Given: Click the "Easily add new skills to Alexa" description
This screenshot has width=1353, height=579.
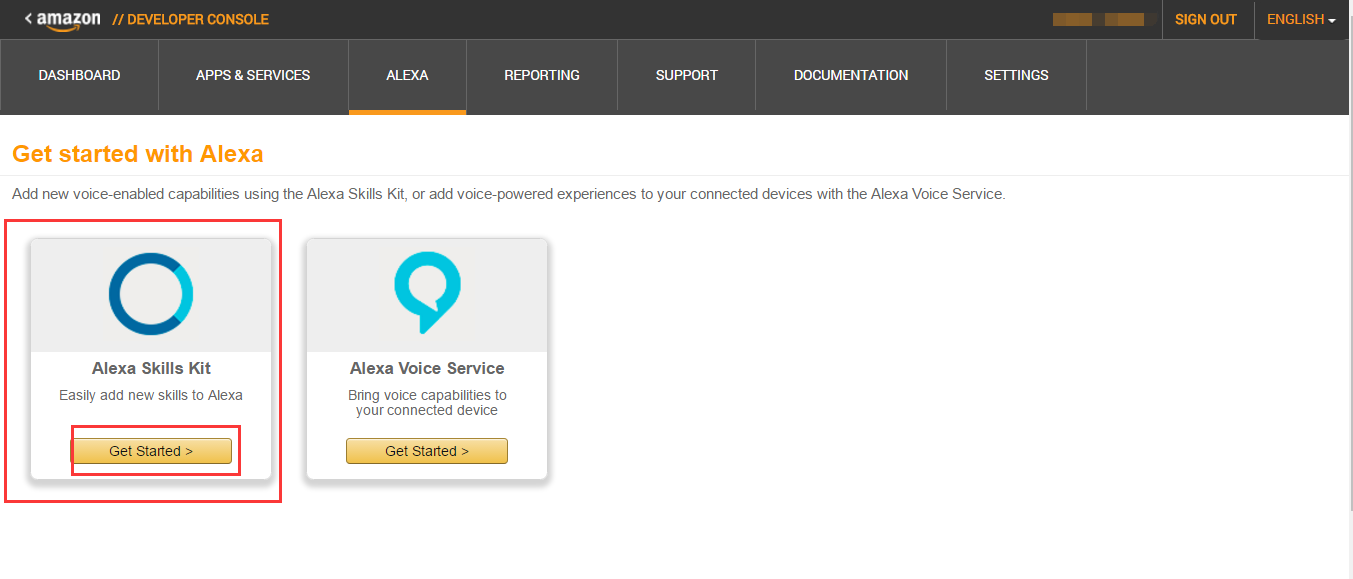Looking at the screenshot, I should tap(151, 395).
